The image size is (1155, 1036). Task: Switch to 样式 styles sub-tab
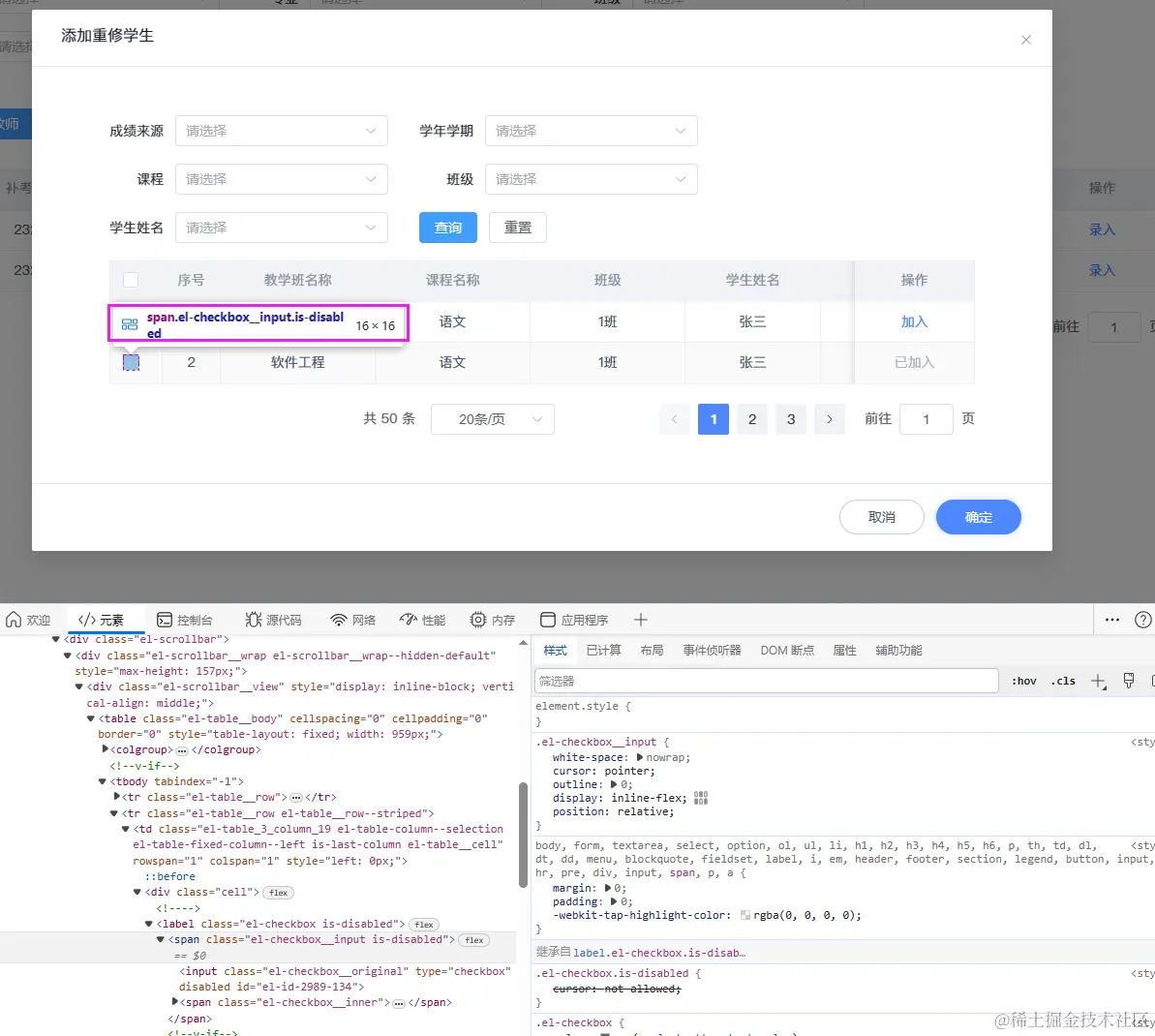click(556, 651)
